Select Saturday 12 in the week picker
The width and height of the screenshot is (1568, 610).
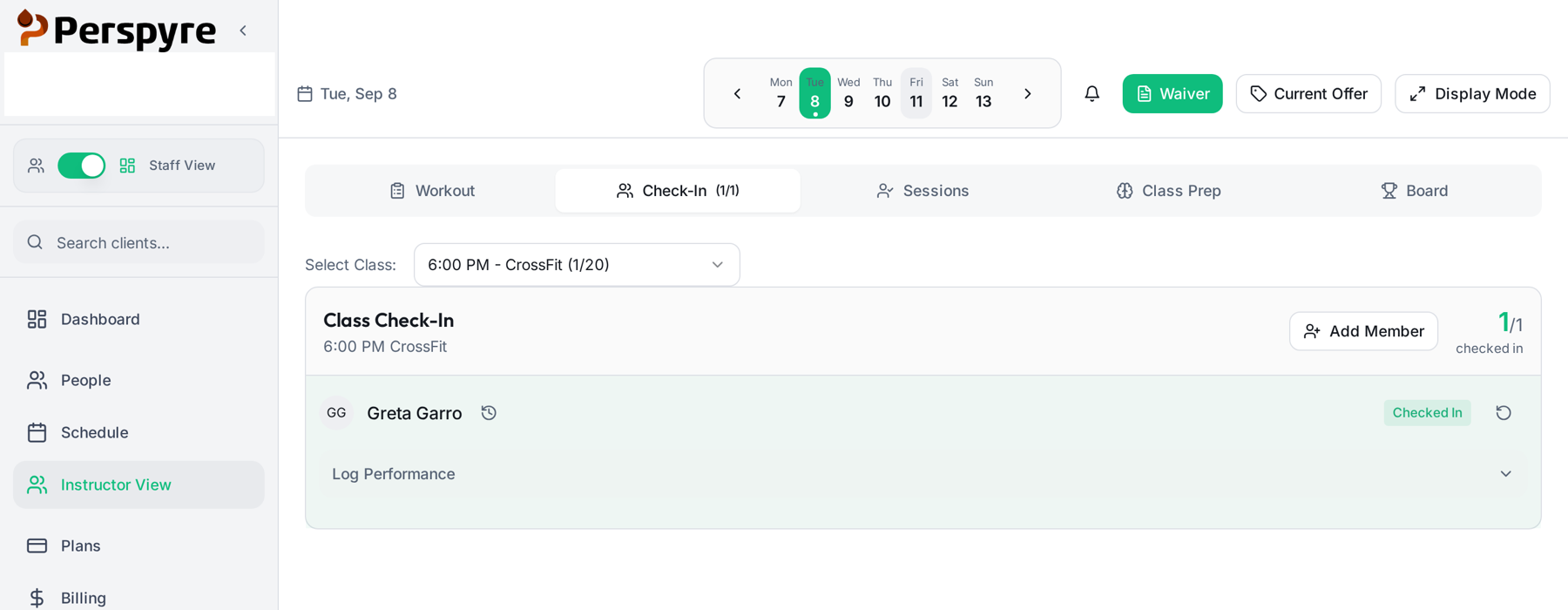click(950, 93)
